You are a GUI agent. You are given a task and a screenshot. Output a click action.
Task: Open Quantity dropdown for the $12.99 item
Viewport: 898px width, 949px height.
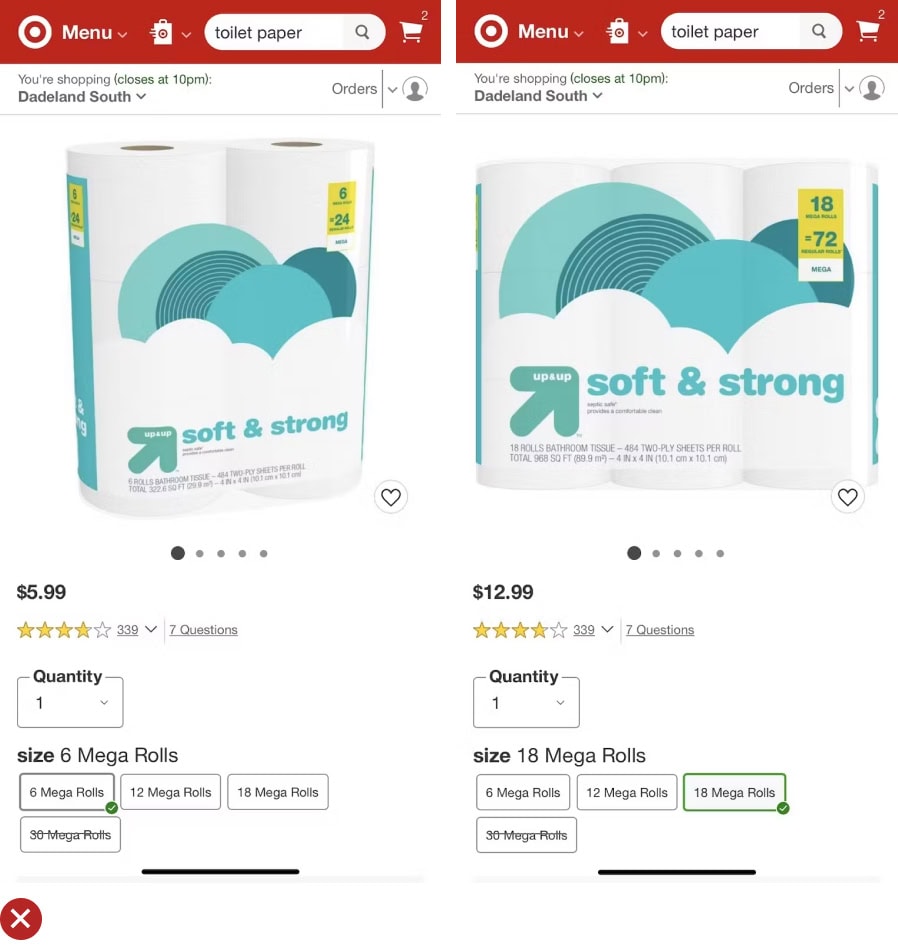[x=526, y=703]
